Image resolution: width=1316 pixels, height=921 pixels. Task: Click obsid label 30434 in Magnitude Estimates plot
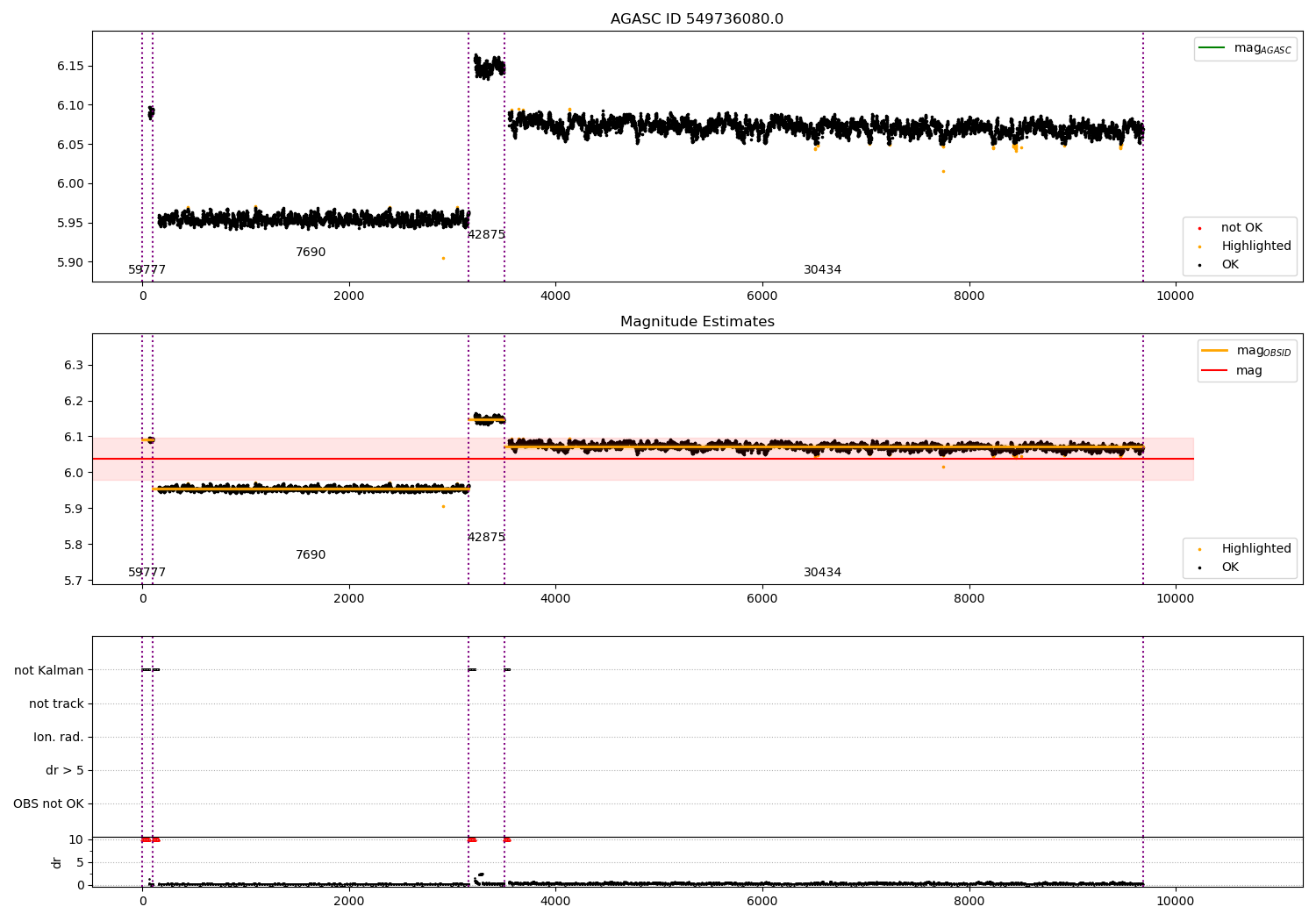(822, 573)
